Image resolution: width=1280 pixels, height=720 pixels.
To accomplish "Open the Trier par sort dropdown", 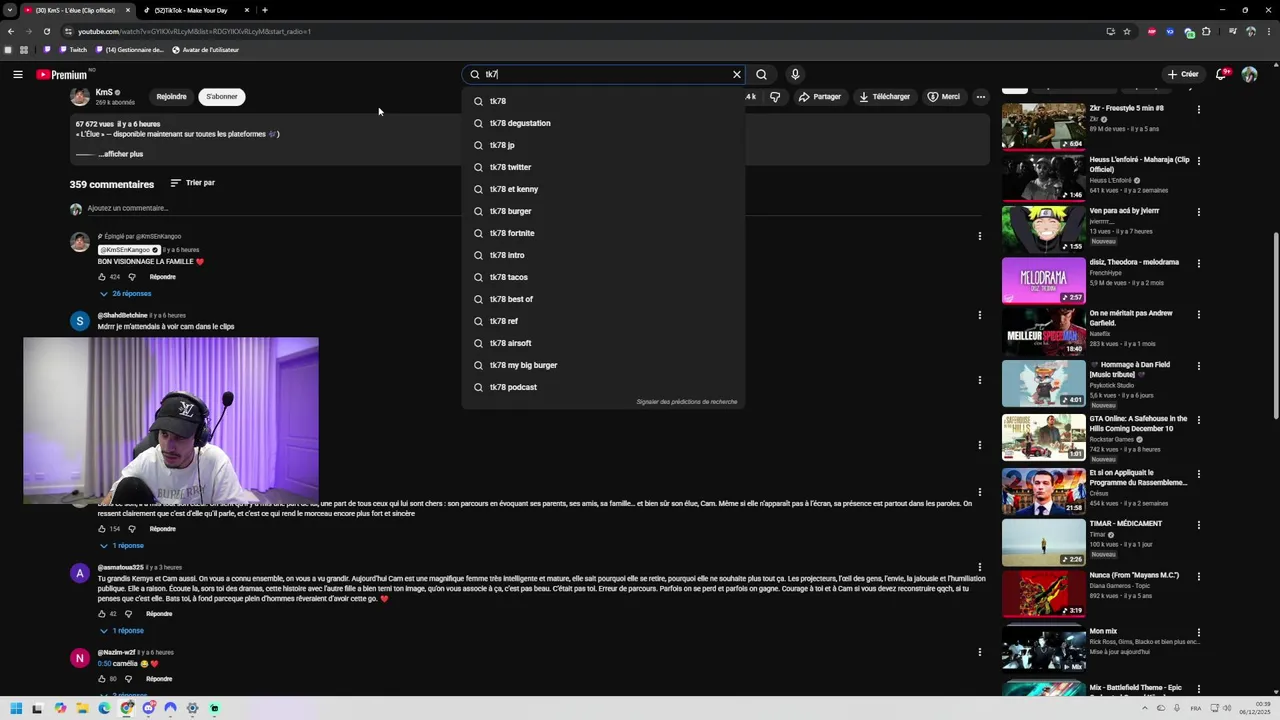I will point(192,183).
